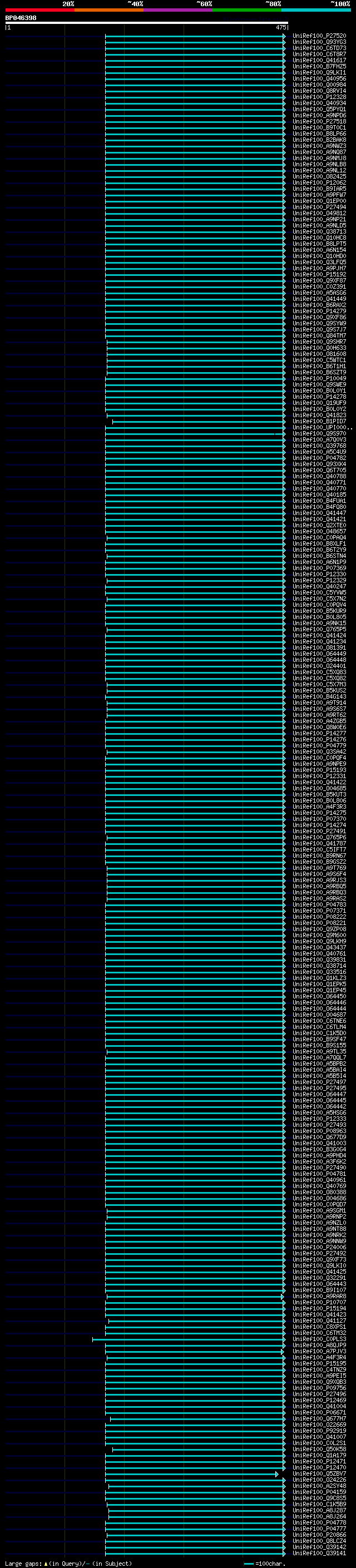Select hit UniRef100_Q9C8S5
The image size is (356, 1568).
pyautogui.click(x=319, y=1498)
